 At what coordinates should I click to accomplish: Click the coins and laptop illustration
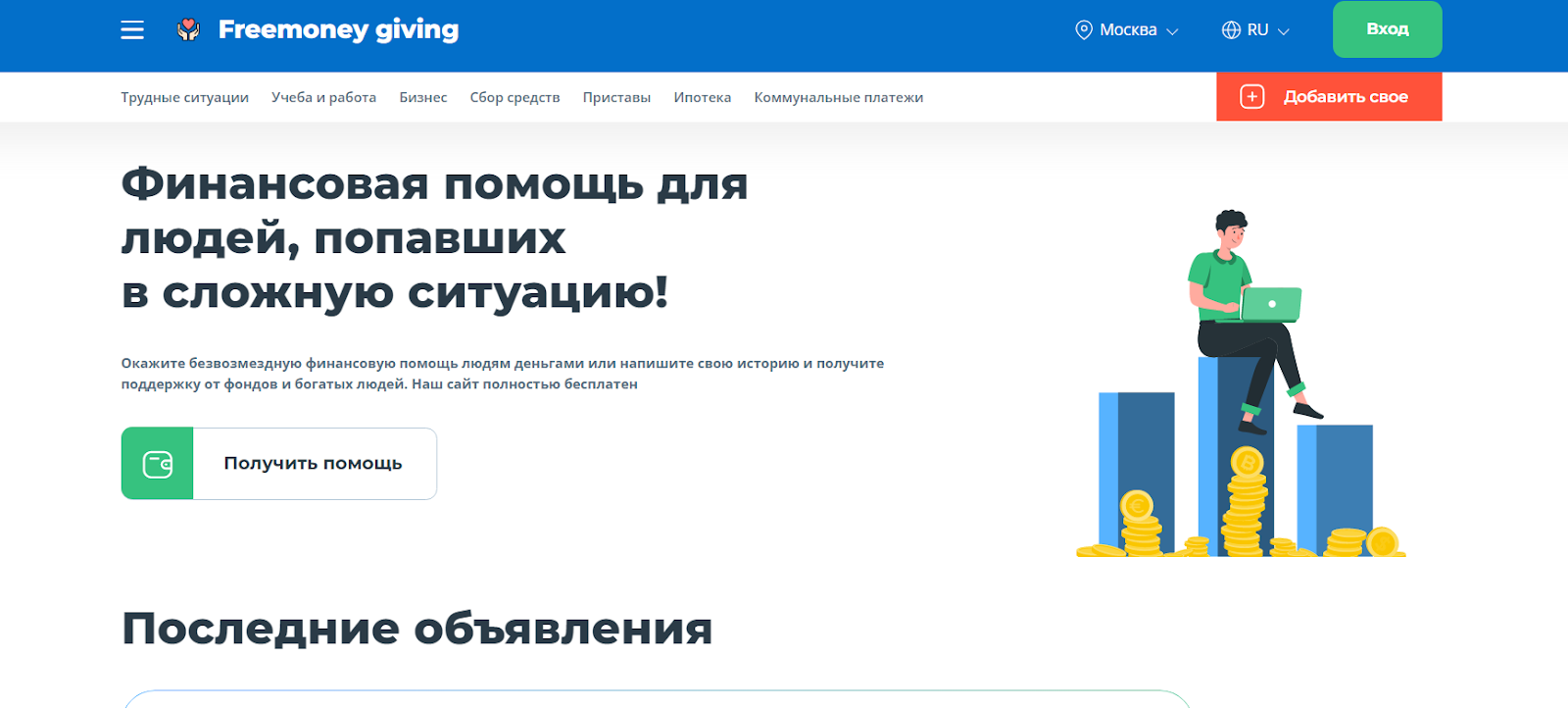(1242, 383)
